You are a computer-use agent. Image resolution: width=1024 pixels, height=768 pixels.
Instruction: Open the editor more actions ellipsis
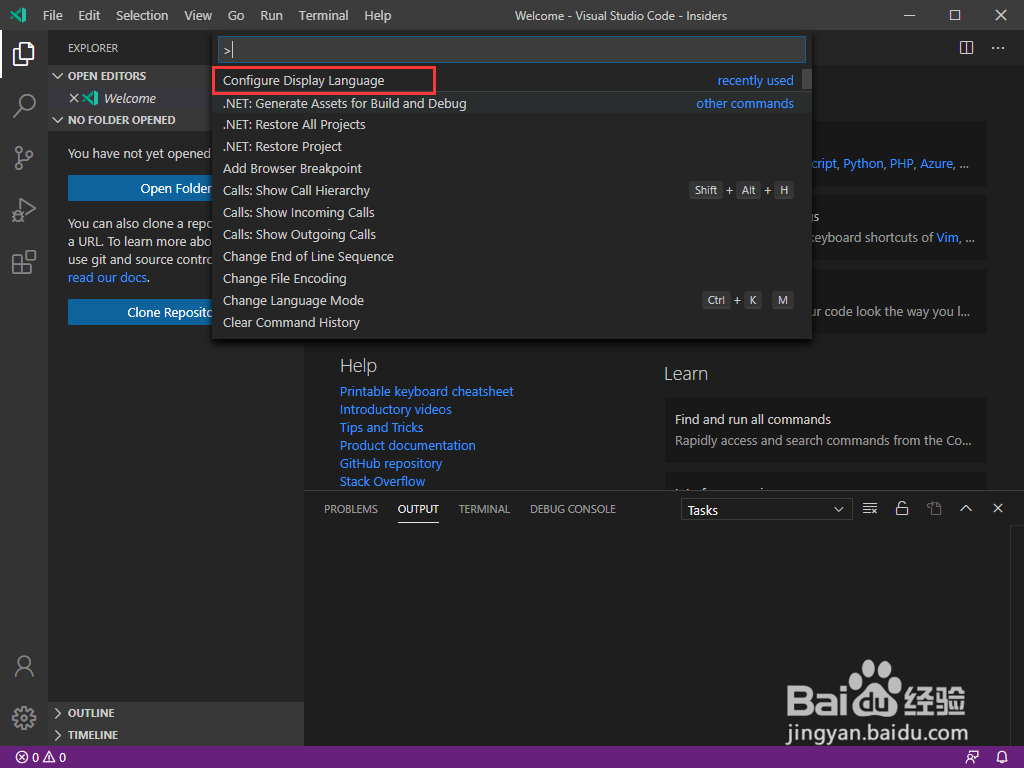(998, 48)
